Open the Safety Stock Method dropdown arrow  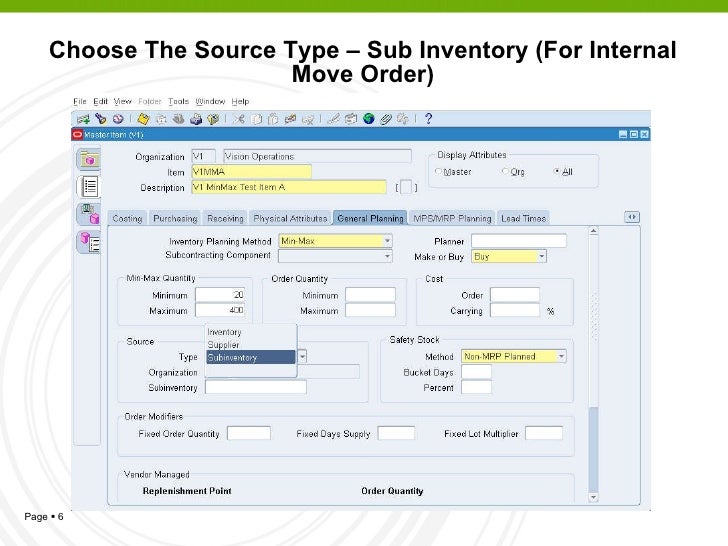[x=561, y=357]
